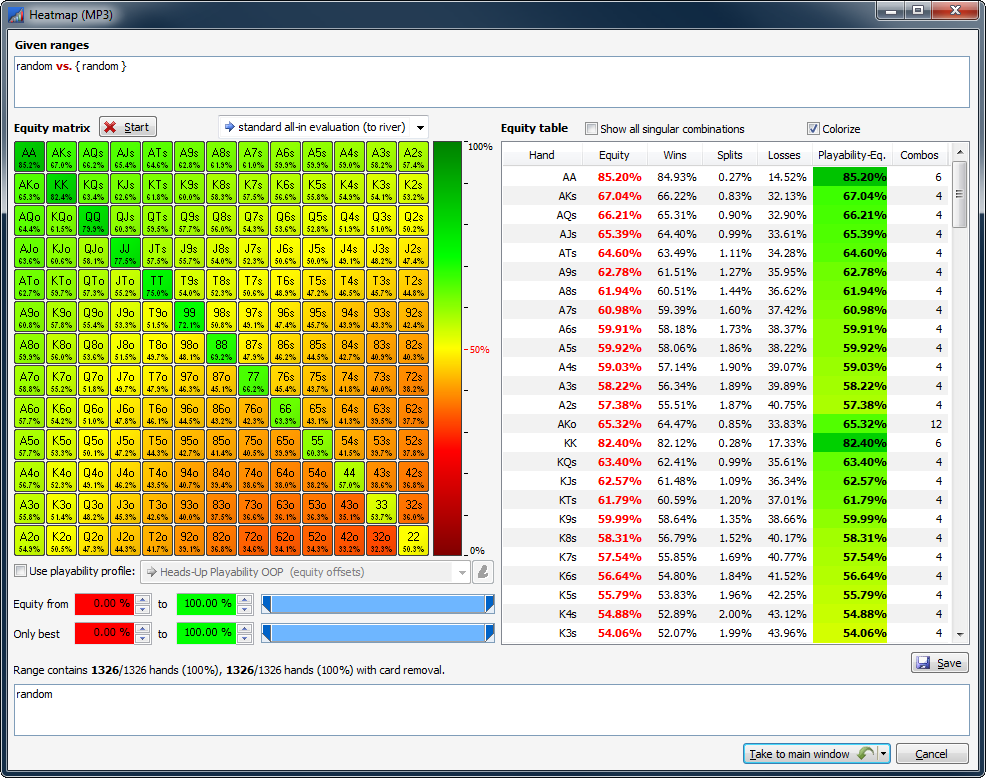The height and width of the screenshot is (778, 986).
Task: Click the equity table scroll up arrow
Action: [x=960, y=152]
